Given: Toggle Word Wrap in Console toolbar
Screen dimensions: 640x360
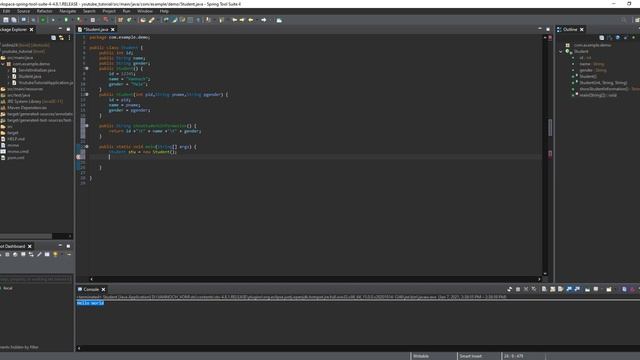Looking at the screenshot, I should point(561,289).
